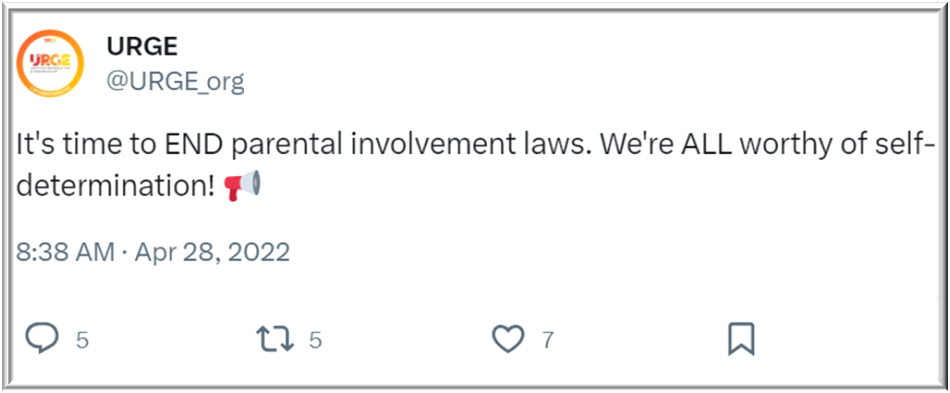Select the Apr 28, 2022 date
The height and width of the screenshot is (393, 950).
click(212, 252)
